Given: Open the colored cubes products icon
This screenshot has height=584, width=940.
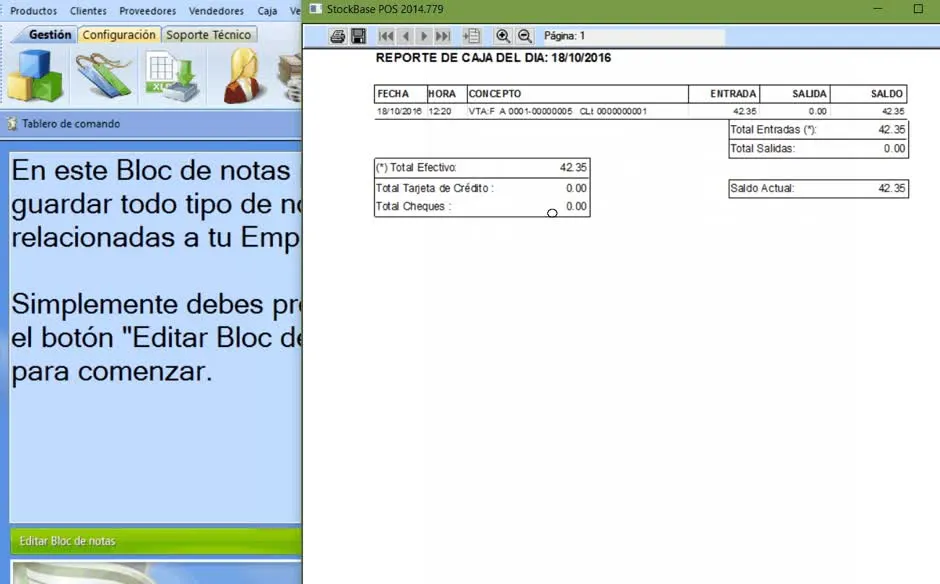Looking at the screenshot, I should (35, 76).
